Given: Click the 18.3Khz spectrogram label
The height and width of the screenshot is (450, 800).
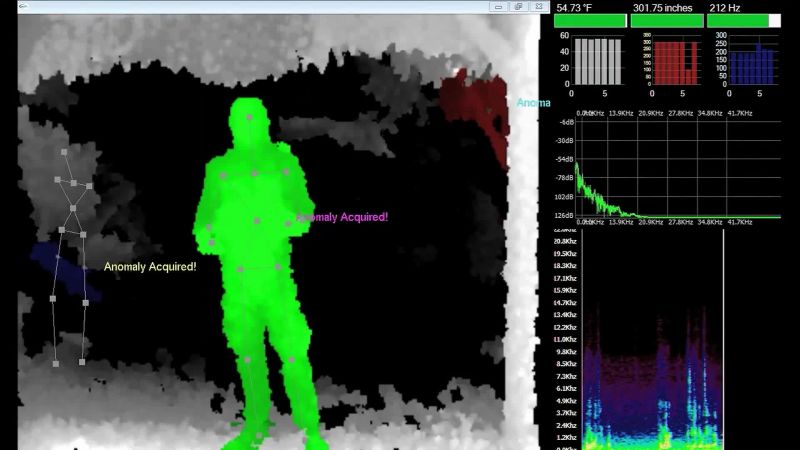Looking at the screenshot, I should pos(565,266).
